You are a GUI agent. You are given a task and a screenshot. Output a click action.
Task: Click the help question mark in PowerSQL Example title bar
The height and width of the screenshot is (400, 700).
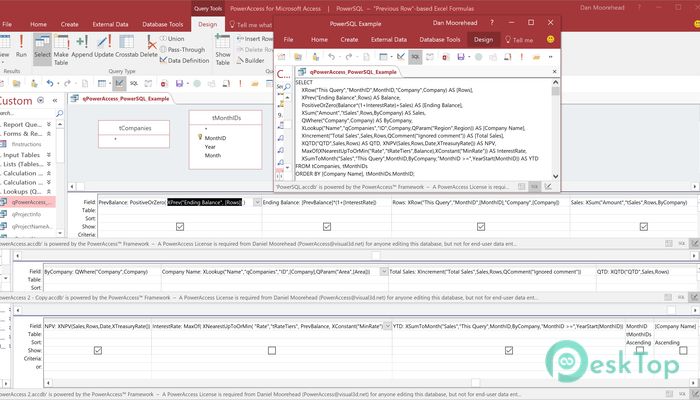pyautogui.click(x=492, y=23)
